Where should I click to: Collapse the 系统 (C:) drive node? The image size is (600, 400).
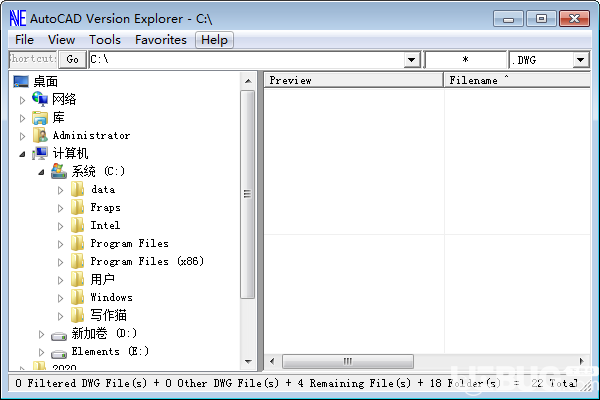[41, 172]
